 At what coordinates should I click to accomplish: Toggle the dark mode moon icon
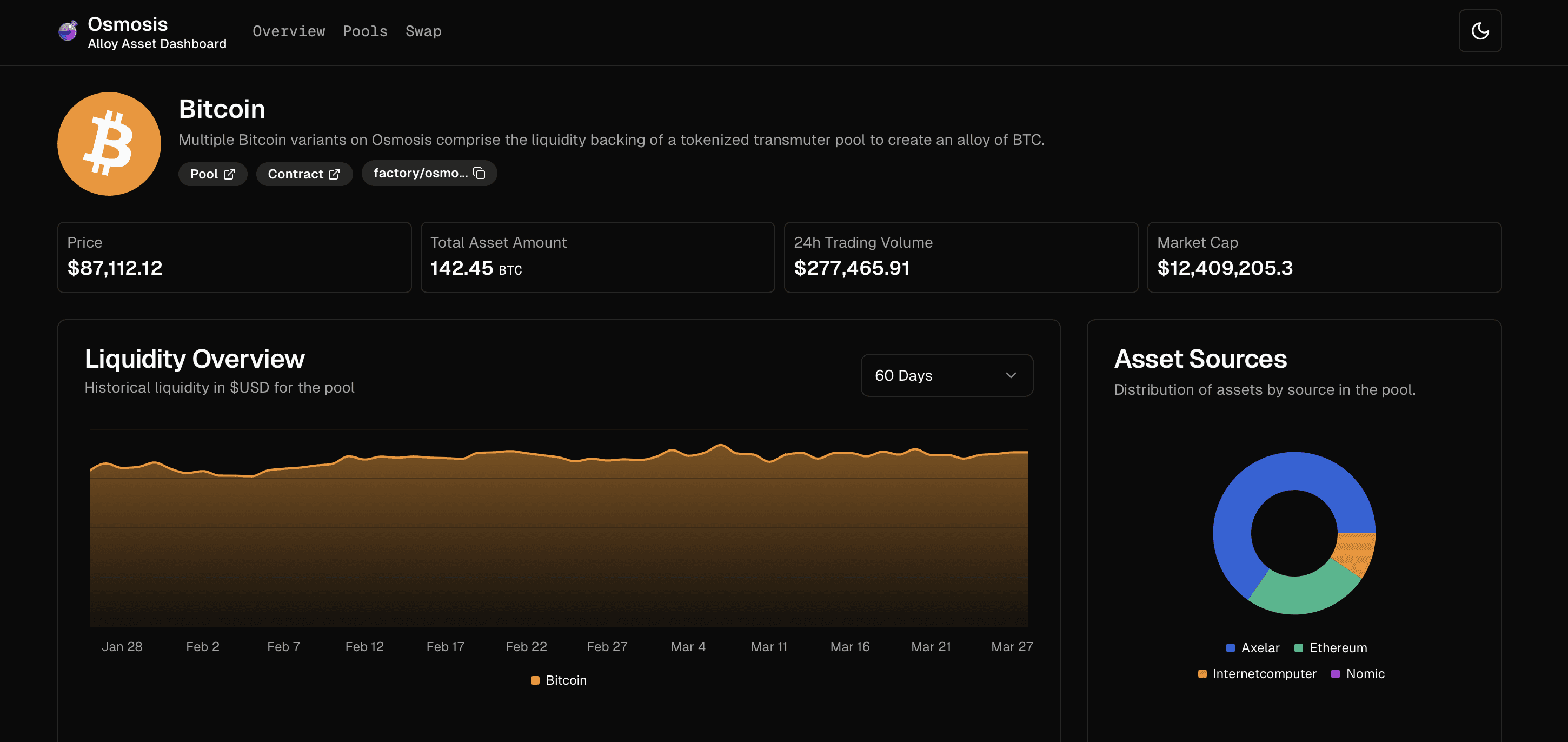click(1480, 31)
